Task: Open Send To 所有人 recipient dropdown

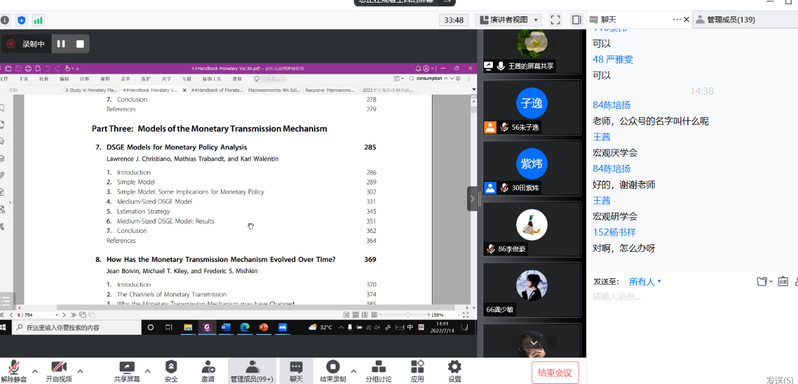Action: pyautogui.click(x=645, y=281)
